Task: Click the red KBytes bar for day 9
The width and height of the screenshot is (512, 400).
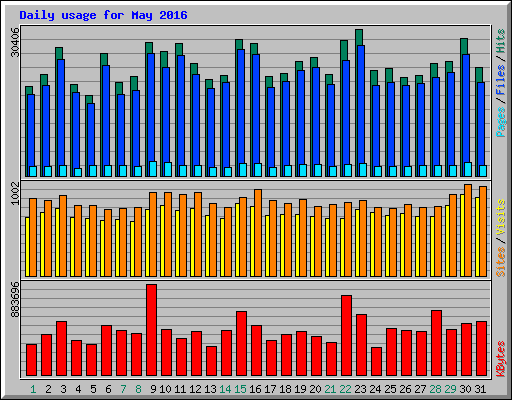Action: (x=152, y=330)
